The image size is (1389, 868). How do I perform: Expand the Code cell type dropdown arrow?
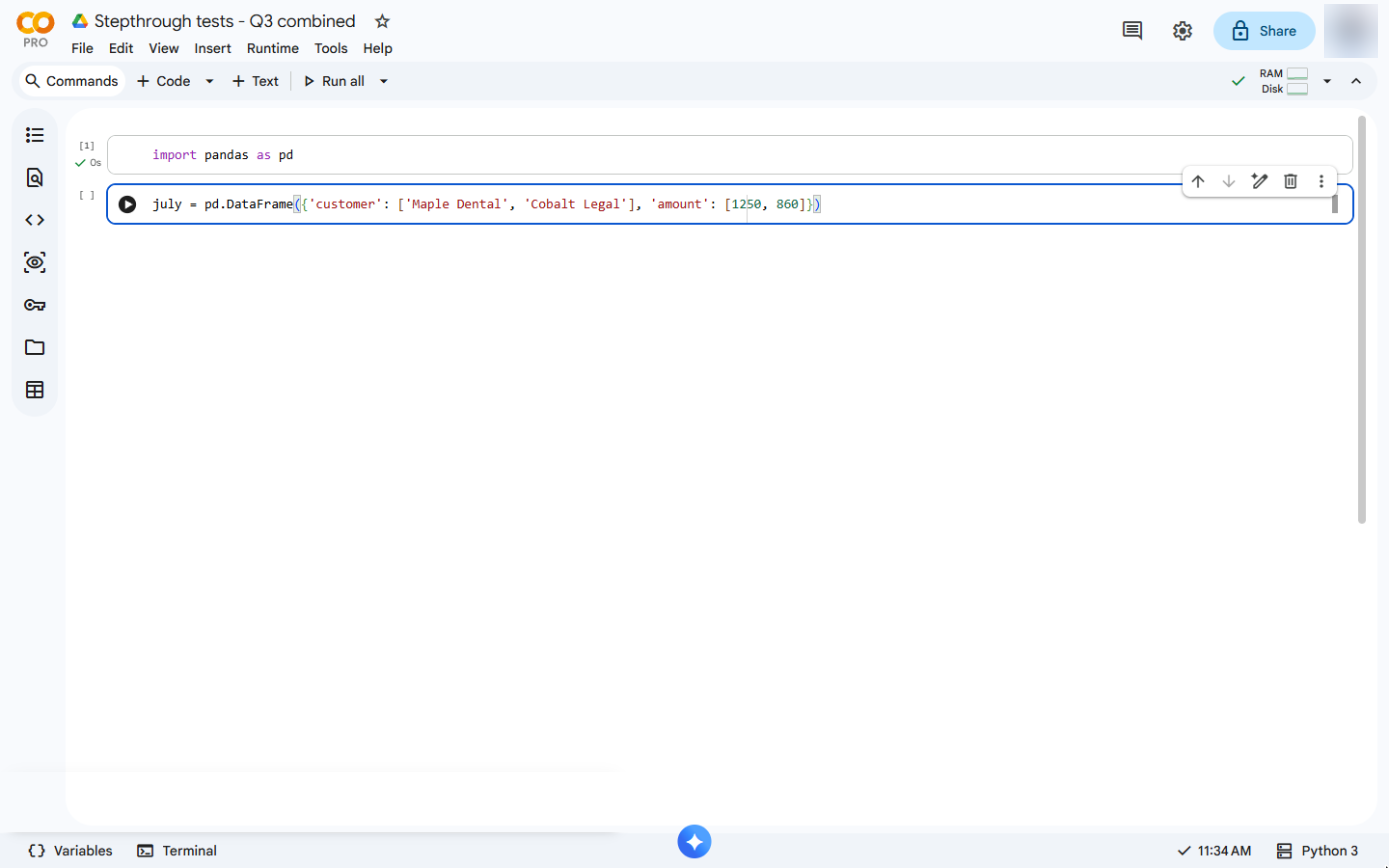209,81
